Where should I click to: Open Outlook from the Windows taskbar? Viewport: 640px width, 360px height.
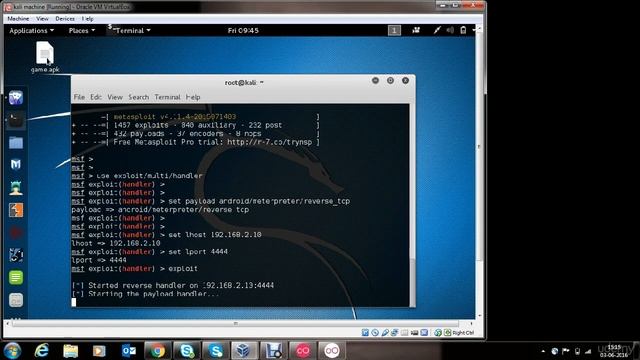129,351
